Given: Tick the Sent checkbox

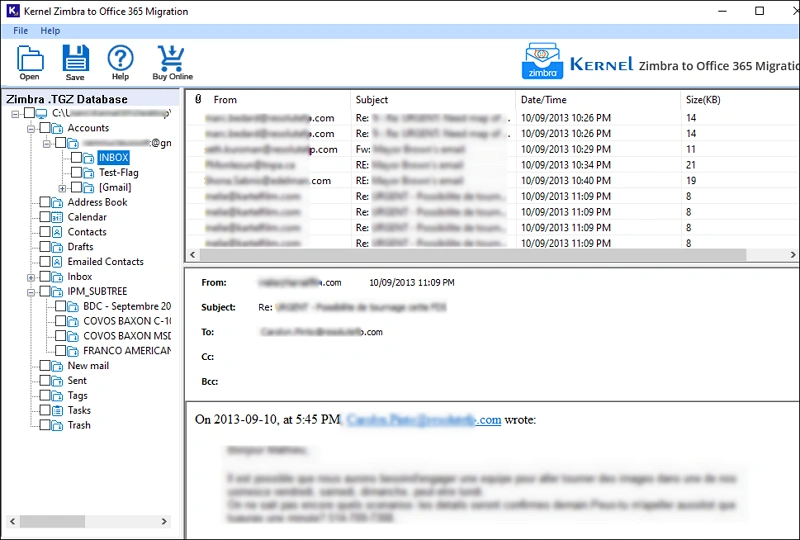Looking at the screenshot, I should click(x=45, y=380).
